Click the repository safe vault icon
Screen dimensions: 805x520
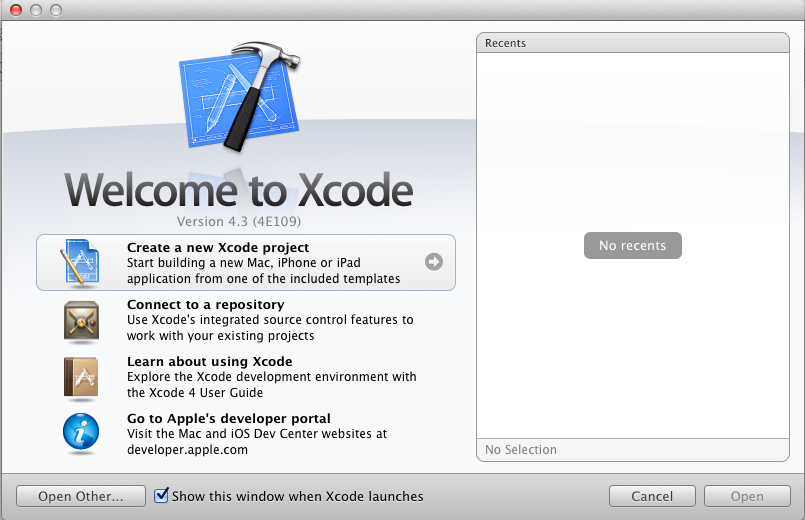pyautogui.click(x=81, y=322)
